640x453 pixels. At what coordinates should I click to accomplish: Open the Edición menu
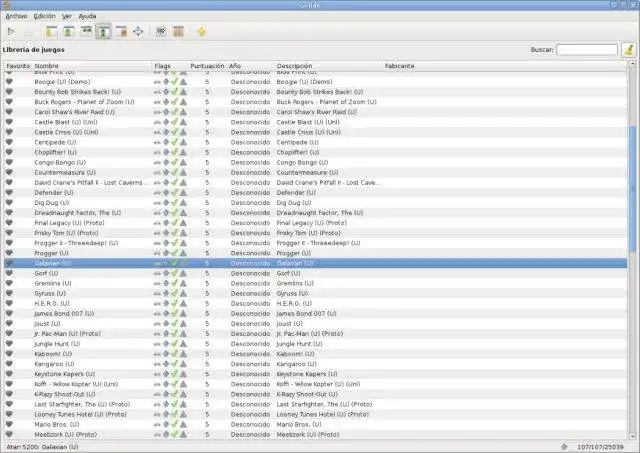pos(44,16)
